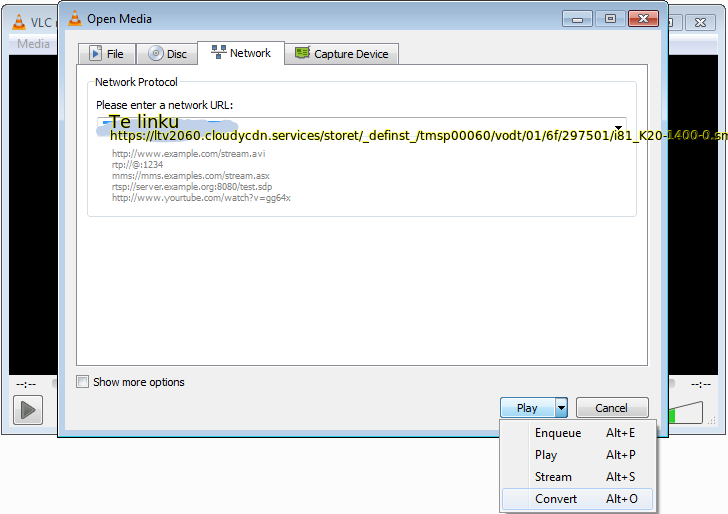Click the rtsp://server.example.org:8080/test.sdp example
Screen dimensions: 728x514
pyautogui.click(x=192, y=187)
